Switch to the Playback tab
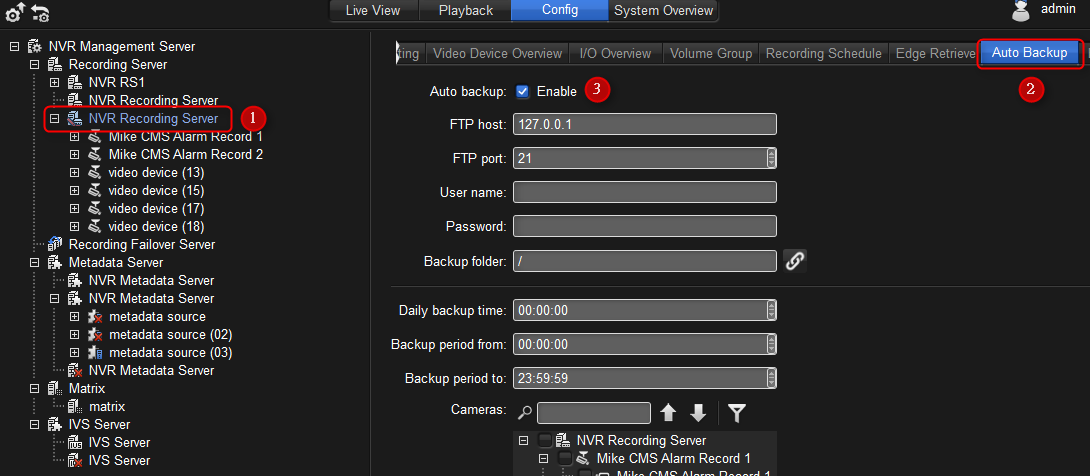 465,11
